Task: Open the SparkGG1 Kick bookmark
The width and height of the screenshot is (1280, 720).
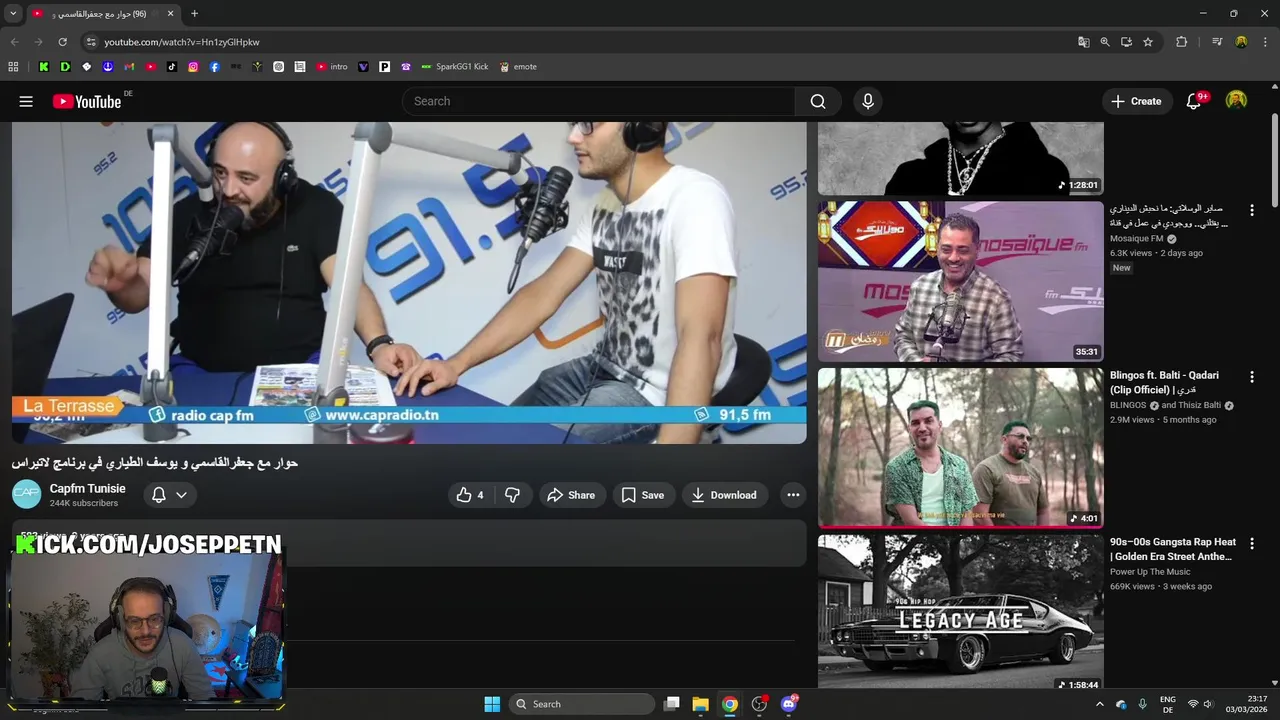Action: (454, 67)
